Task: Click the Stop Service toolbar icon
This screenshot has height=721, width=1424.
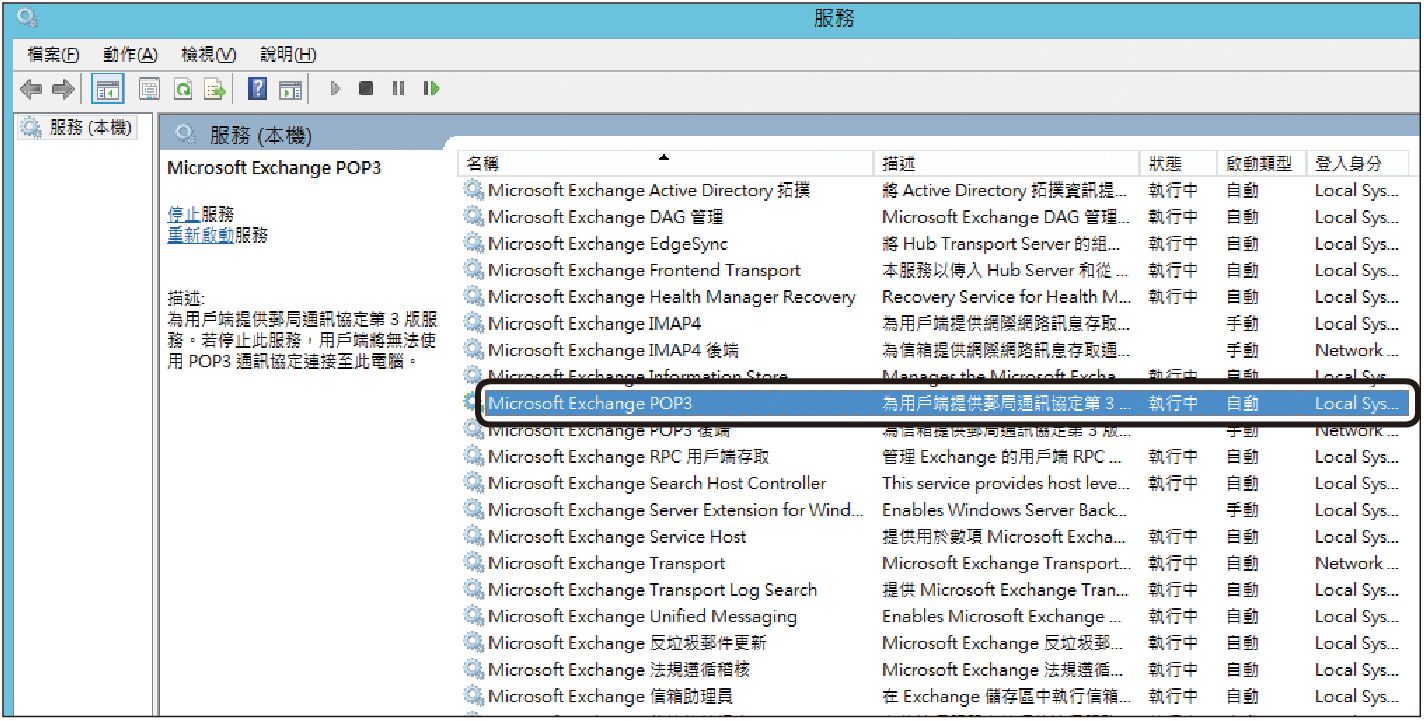Action: (366, 89)
